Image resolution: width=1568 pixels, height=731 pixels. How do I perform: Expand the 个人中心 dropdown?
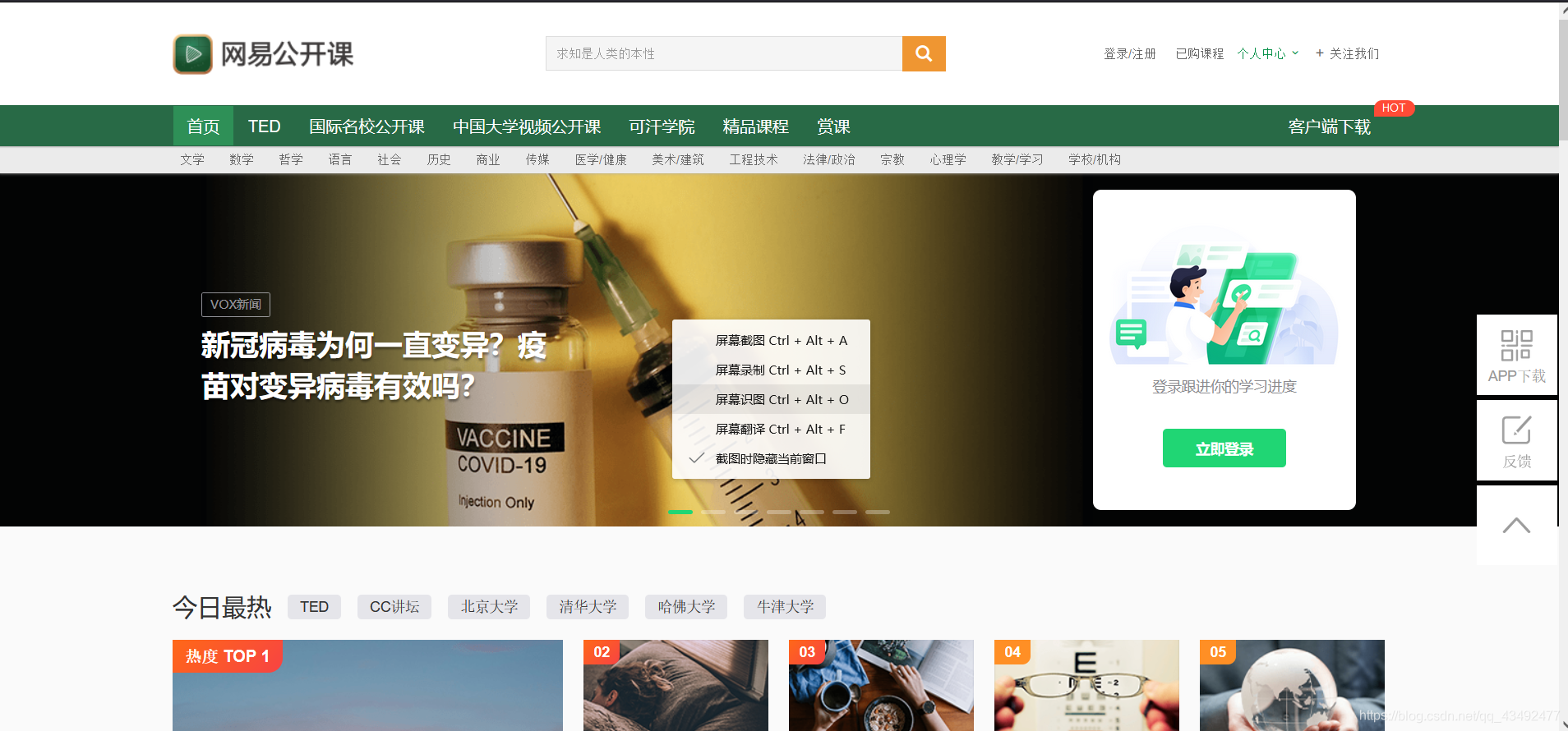click(x=1268, y=53)
